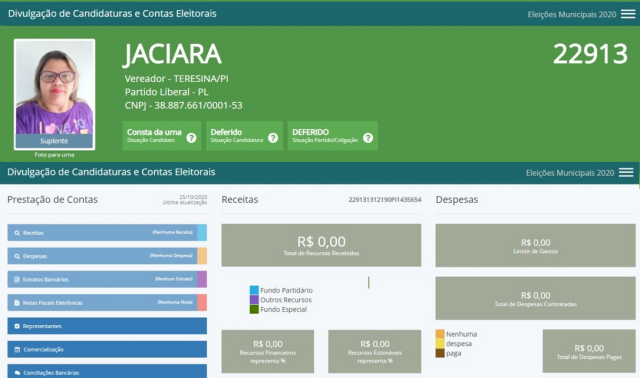Click the Outros Recursos purple legend swatch

[254, 300]
